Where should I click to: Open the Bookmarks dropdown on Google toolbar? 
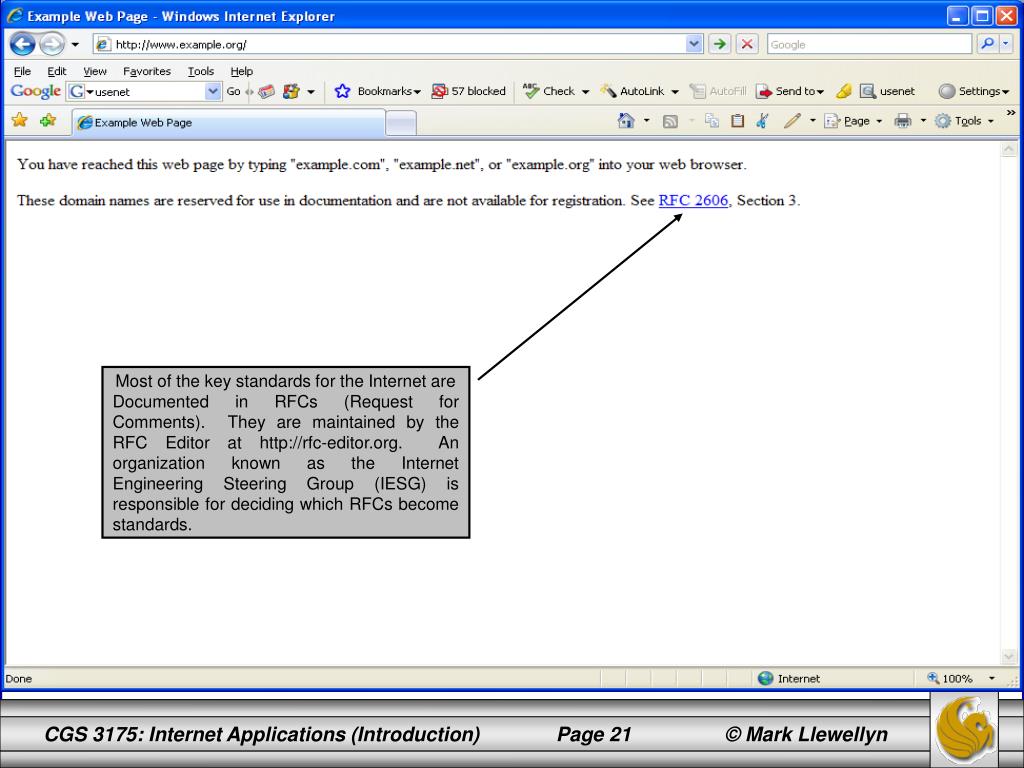389,91
